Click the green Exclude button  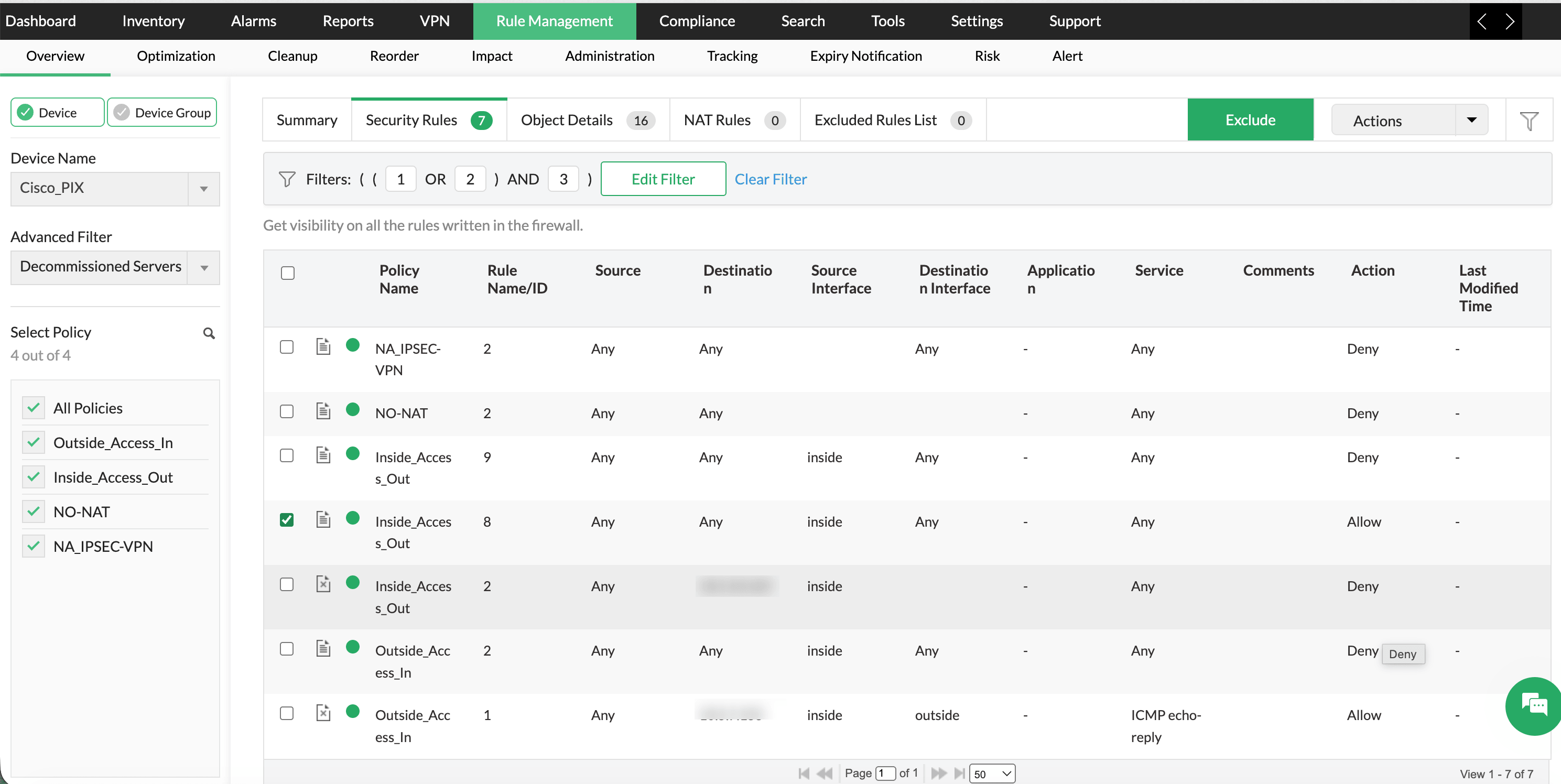point(1250,120)
